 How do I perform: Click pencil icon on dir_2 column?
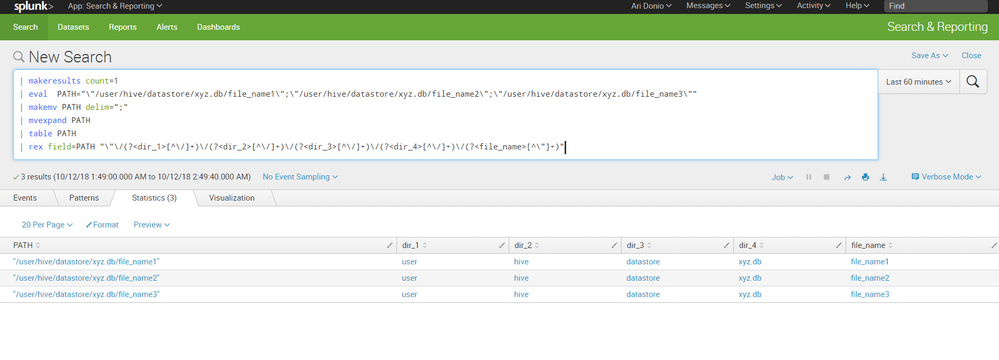click(614, 245)
